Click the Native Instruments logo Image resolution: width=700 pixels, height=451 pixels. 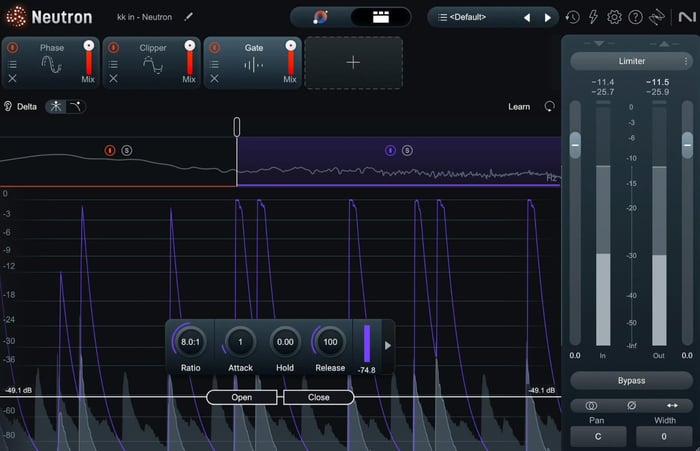tap(687, 17)
